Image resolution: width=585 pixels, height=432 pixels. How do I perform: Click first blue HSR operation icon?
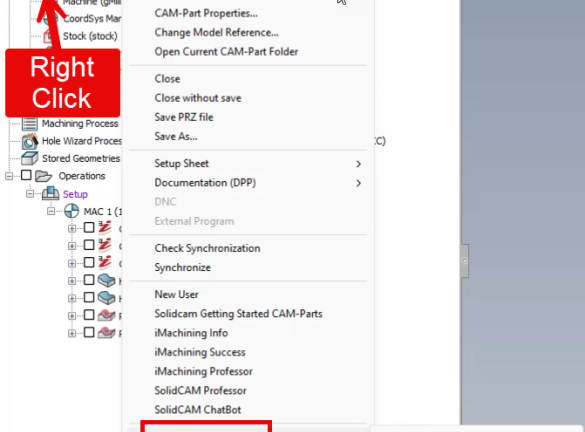[x=106, y=280]
